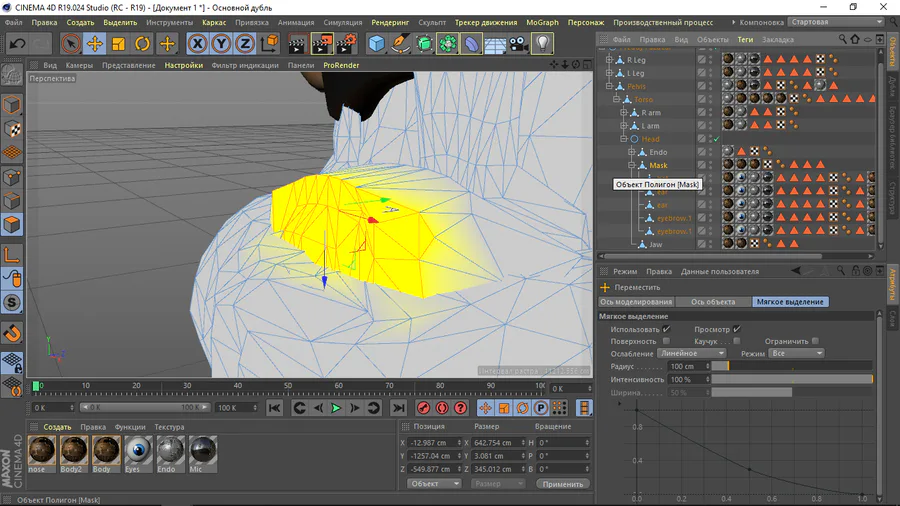The width and height of the screenshot is (900, 506).
Task: Open the Файл menu
Action: click(x=13, y=22)
